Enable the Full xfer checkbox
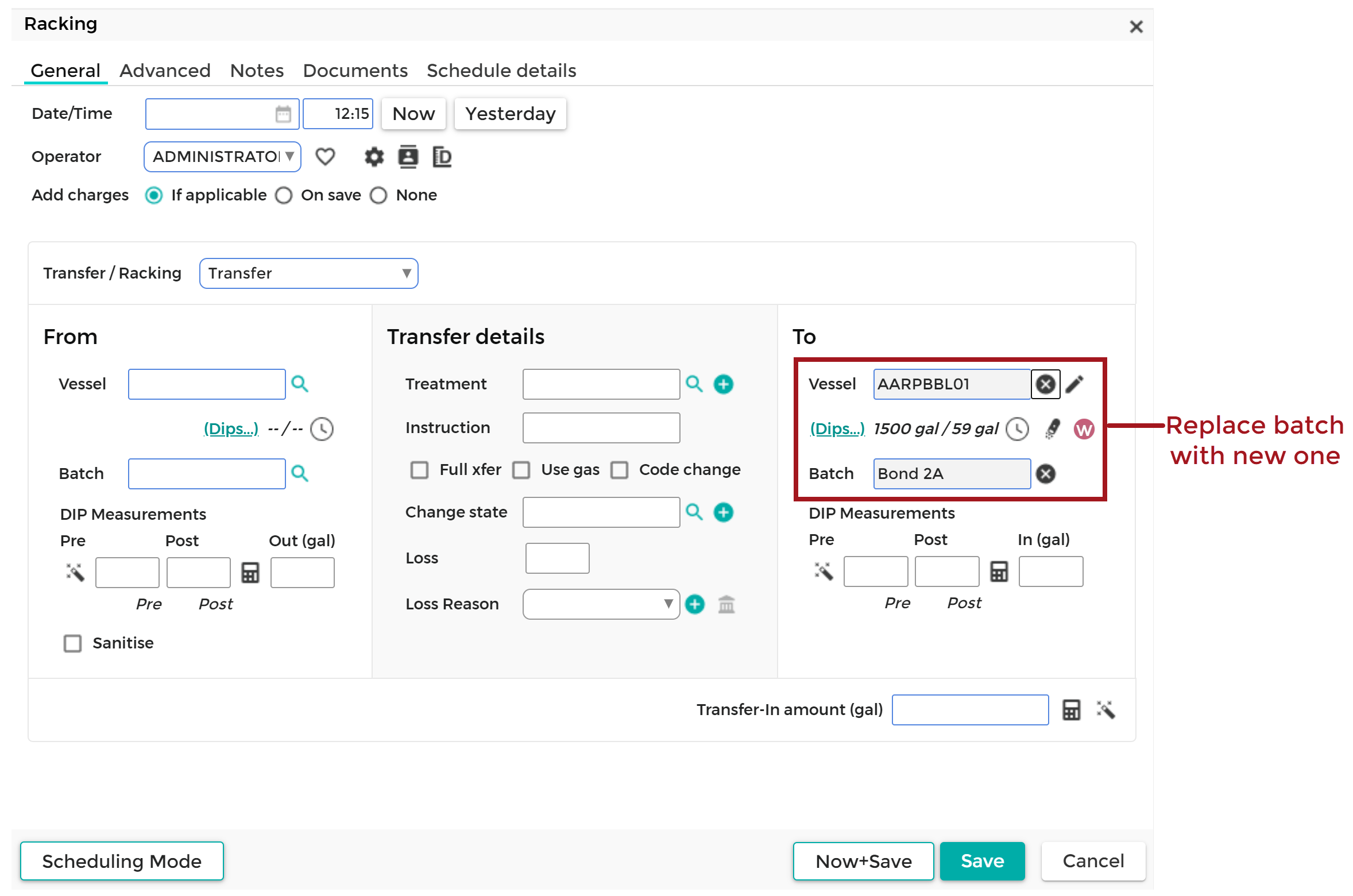 (x=419, y=470)
